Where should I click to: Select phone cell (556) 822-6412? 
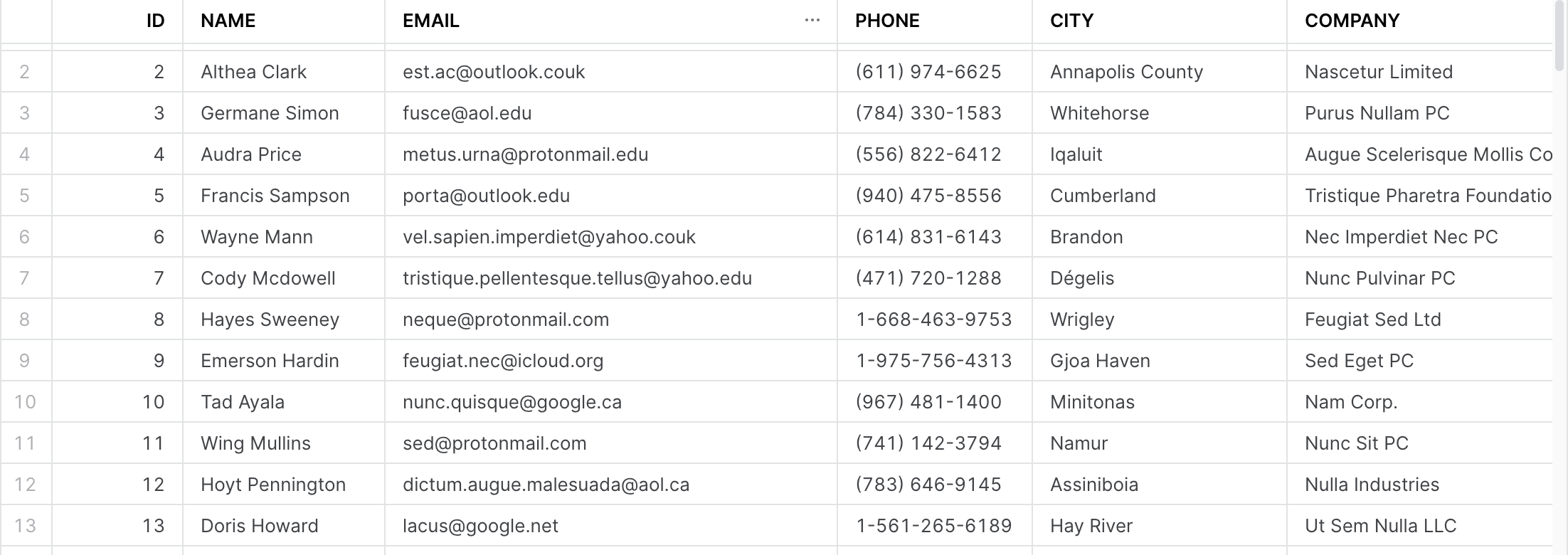point(935,154)
